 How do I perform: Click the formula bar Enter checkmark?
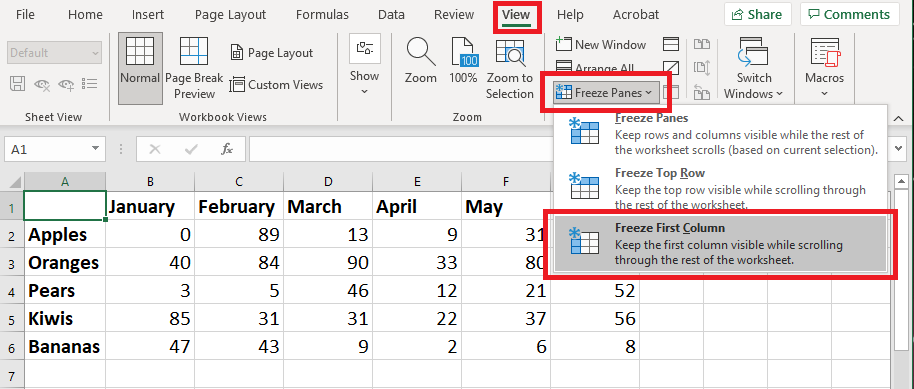point(191,149)
